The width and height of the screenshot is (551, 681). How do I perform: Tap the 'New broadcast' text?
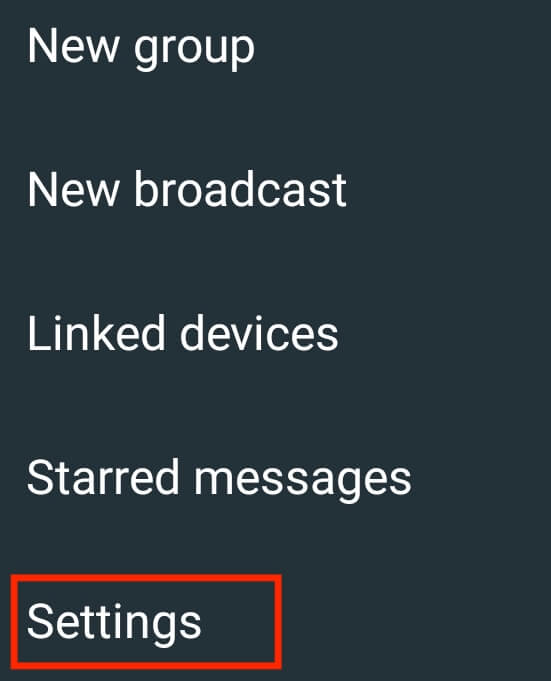point(187,190)
